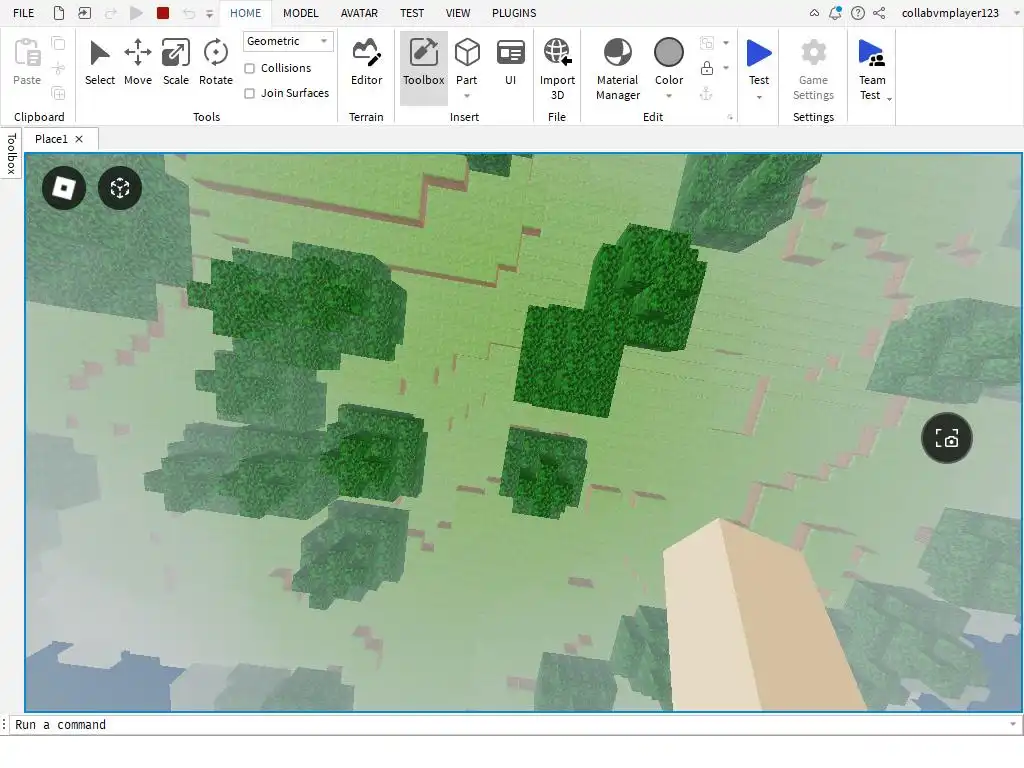Switch to the MODEL ribbon tab
The width and height of the screenshot is (1024, 768).
300,13
